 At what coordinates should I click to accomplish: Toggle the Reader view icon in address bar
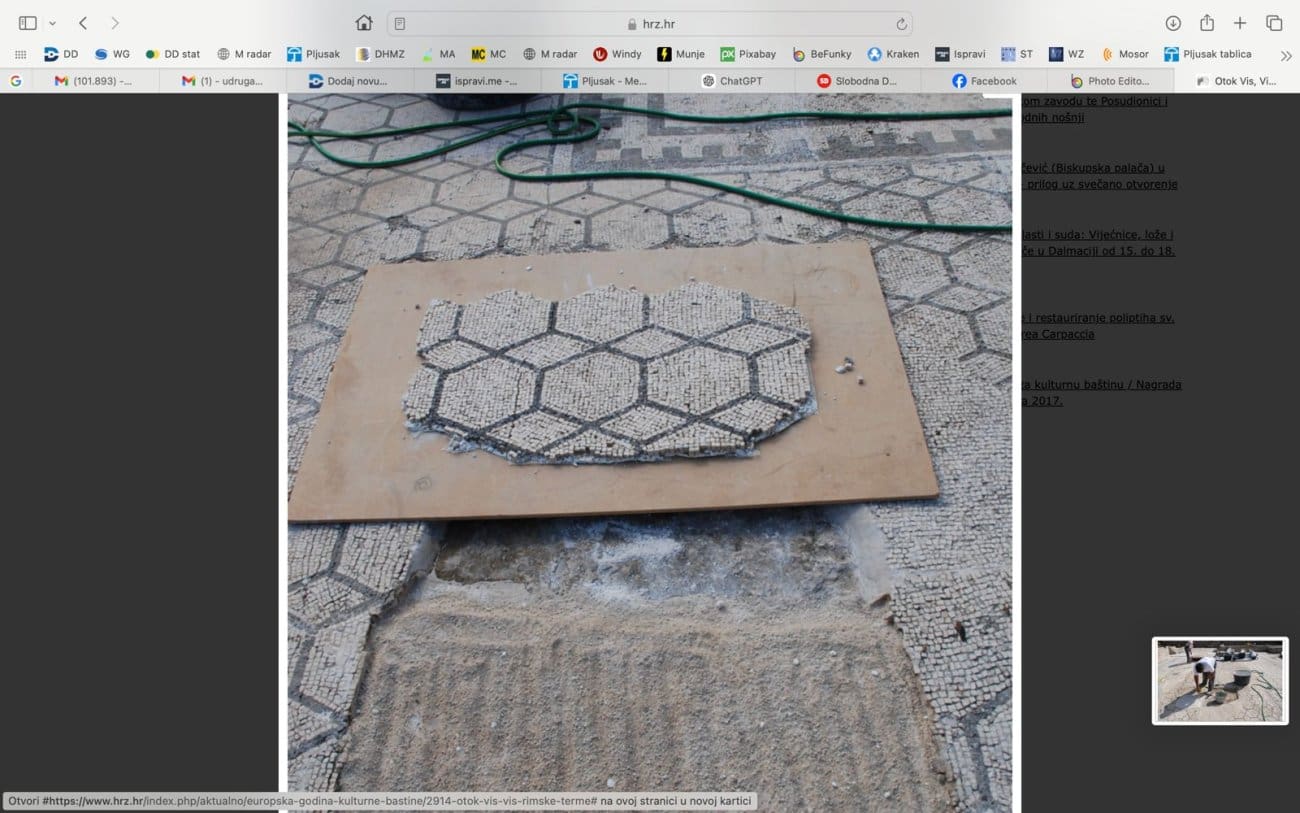(x=400, y=23)
